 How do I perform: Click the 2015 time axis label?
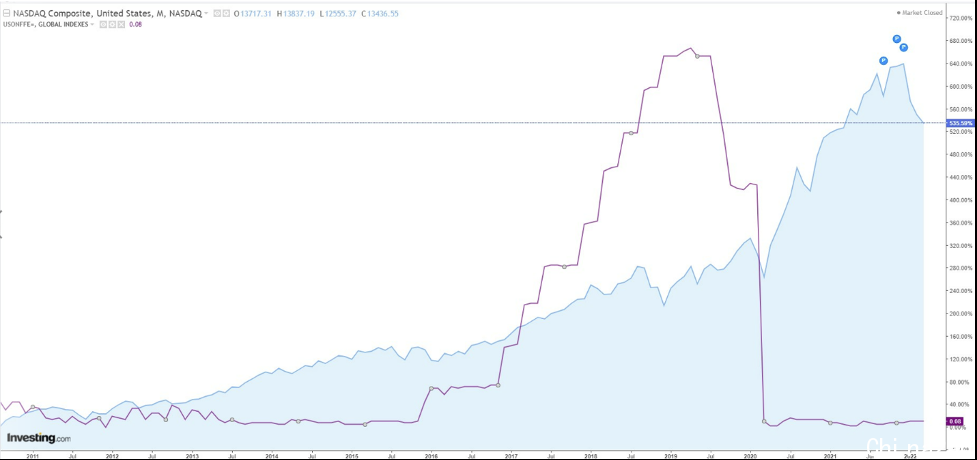[352, 456]
